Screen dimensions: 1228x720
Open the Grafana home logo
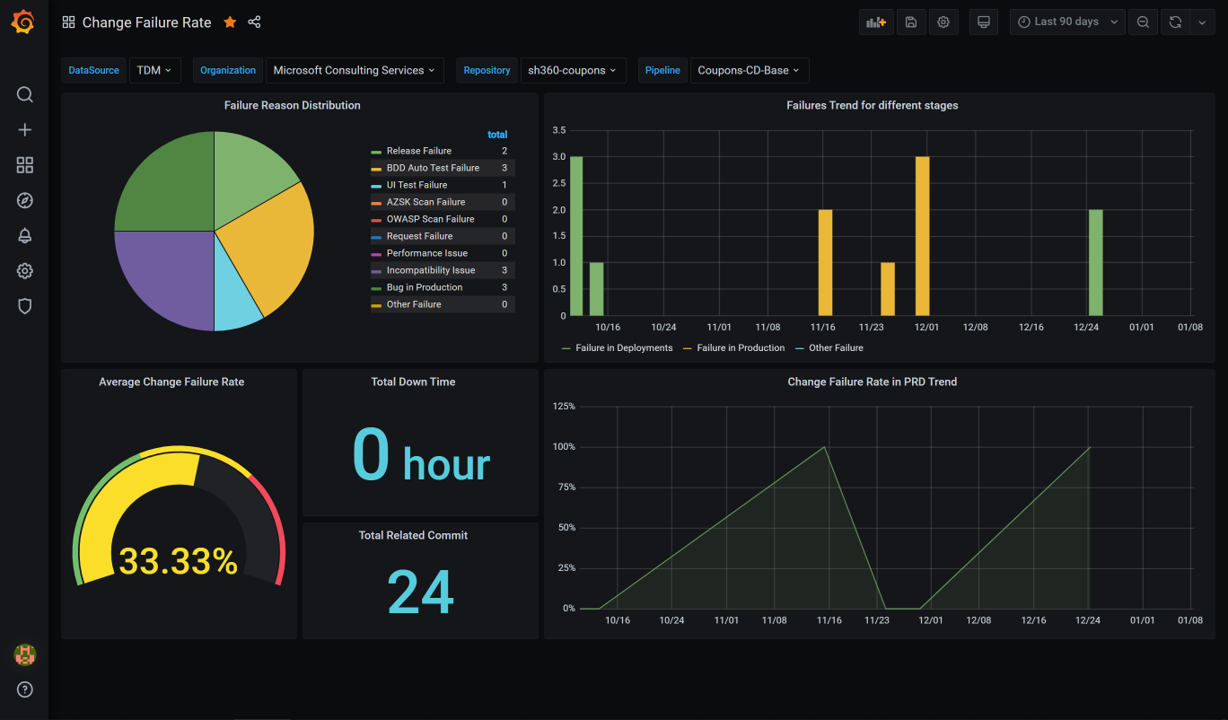(x=23, y=21)
